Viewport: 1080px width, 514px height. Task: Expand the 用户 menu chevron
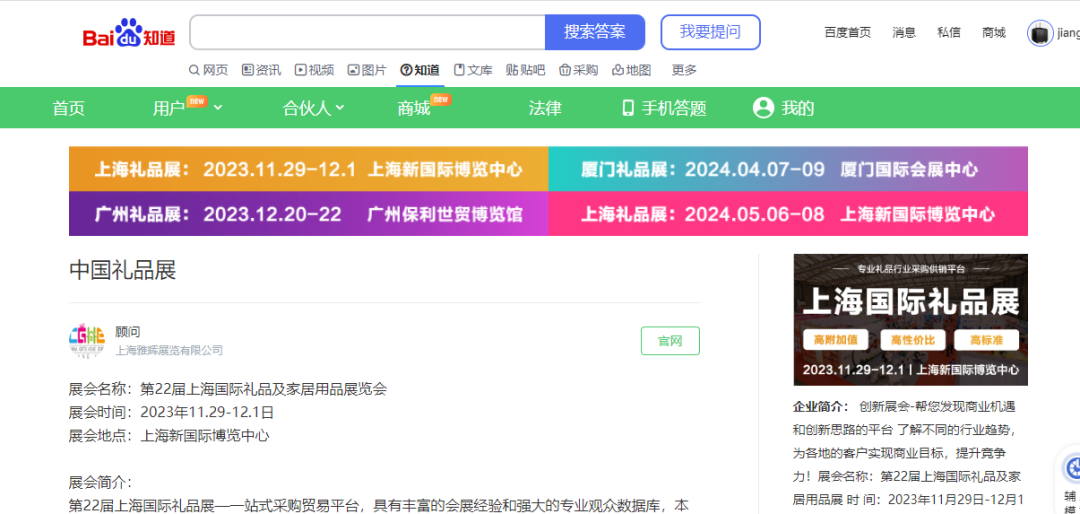click(x=218, y=107)
